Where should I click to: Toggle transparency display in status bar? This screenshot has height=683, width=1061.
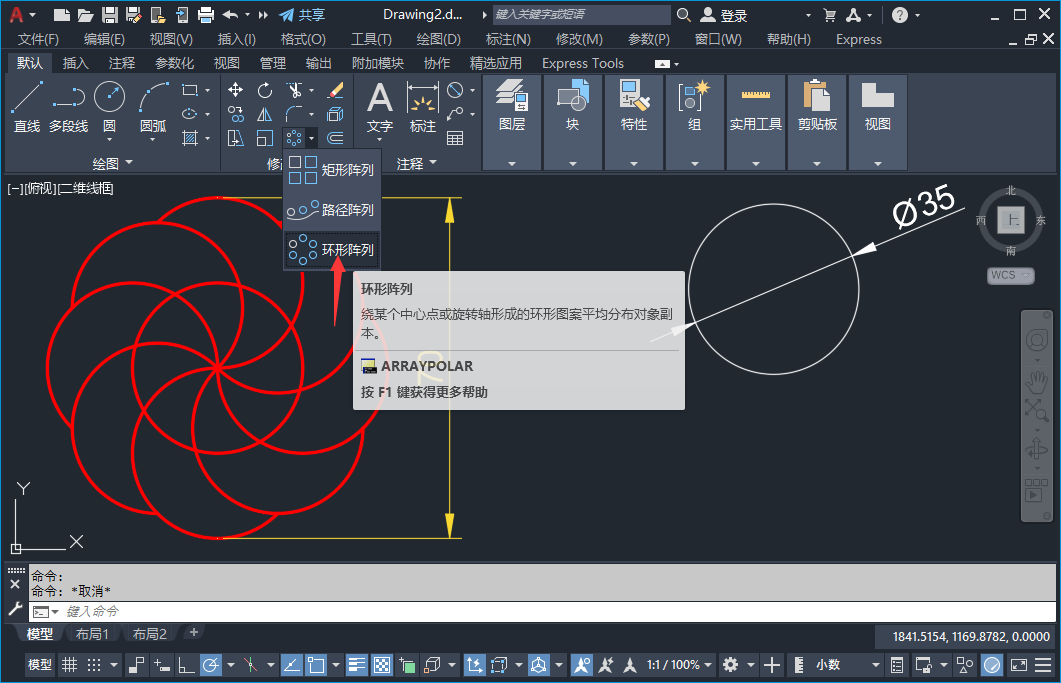coord(382,665)
